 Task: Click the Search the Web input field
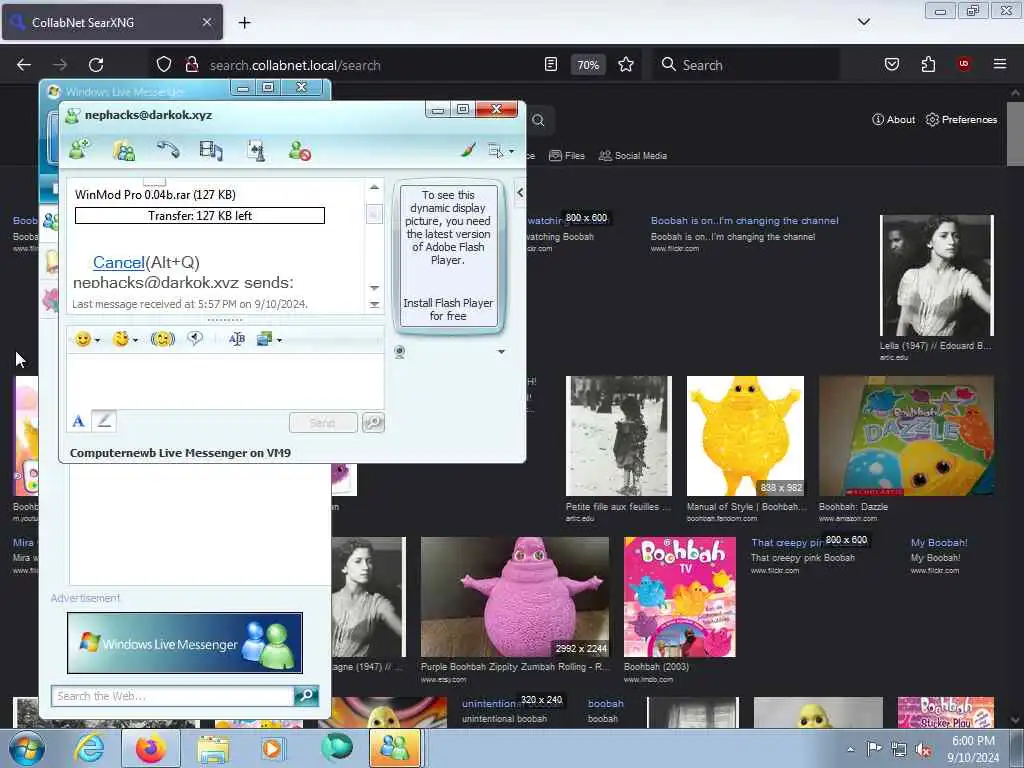click(x=172, y=696)
